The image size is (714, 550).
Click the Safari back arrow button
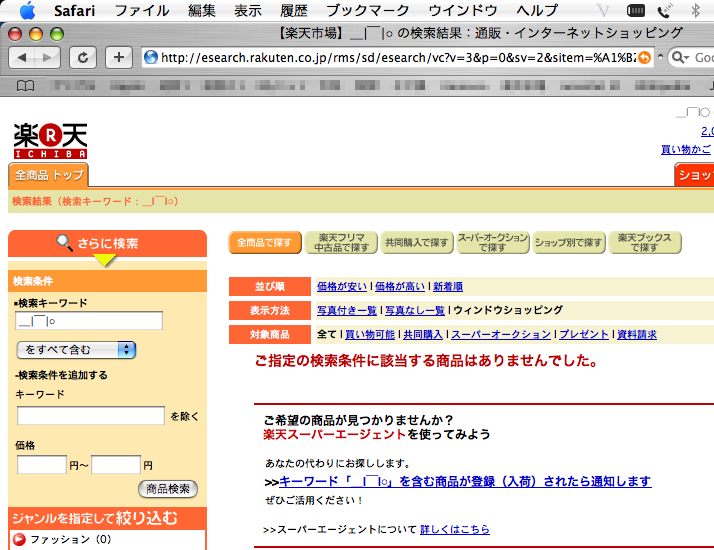[x=21, y=58]
